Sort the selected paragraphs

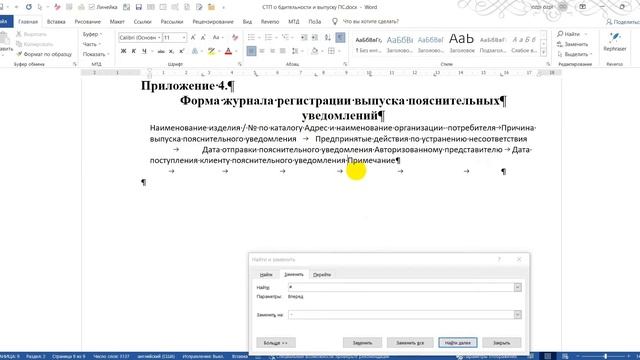328,38
